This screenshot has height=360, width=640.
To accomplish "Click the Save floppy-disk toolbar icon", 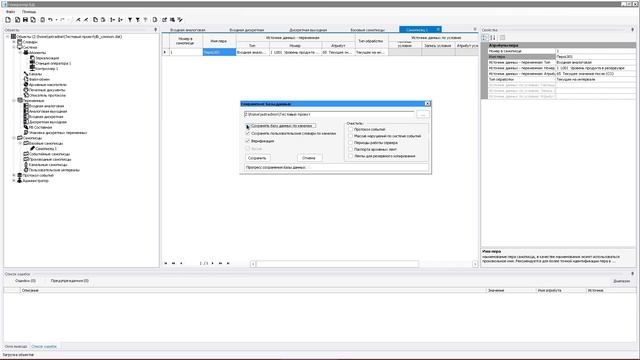I will (x=25, y=20).
